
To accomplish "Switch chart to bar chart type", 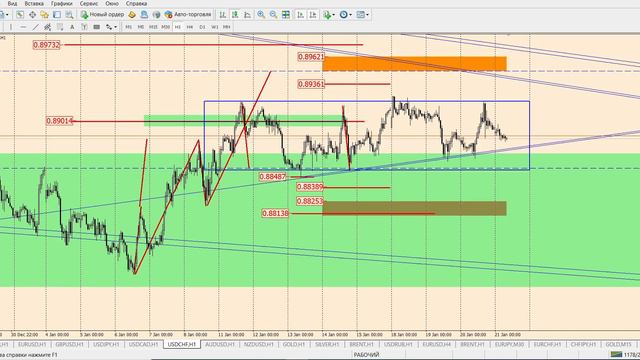I will pos(222,15).
